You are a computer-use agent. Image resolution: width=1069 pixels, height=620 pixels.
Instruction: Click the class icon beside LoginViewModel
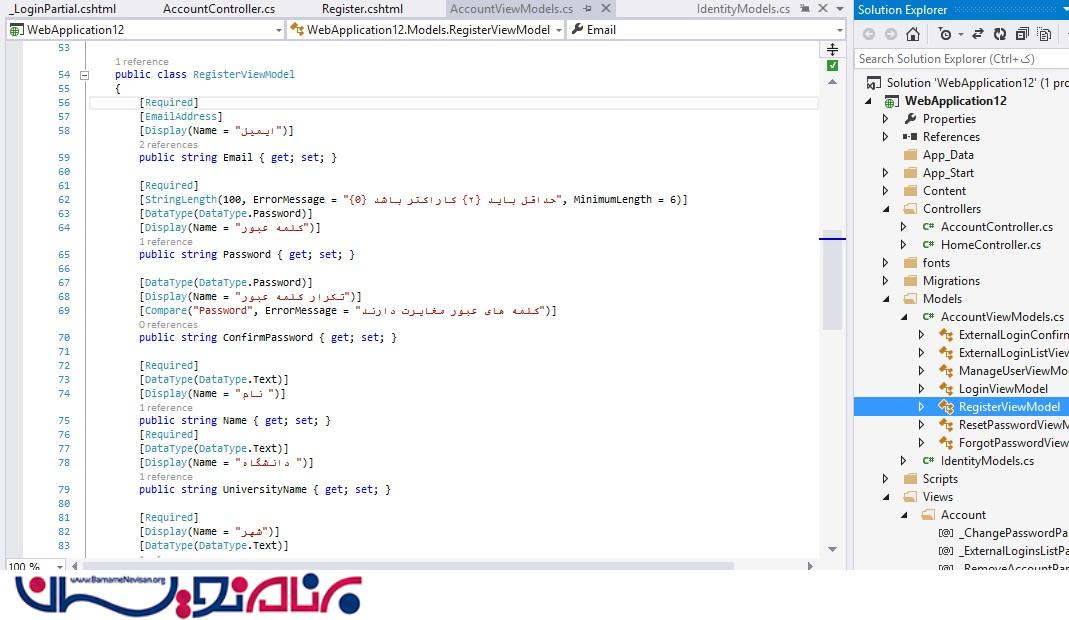(946, 389)
